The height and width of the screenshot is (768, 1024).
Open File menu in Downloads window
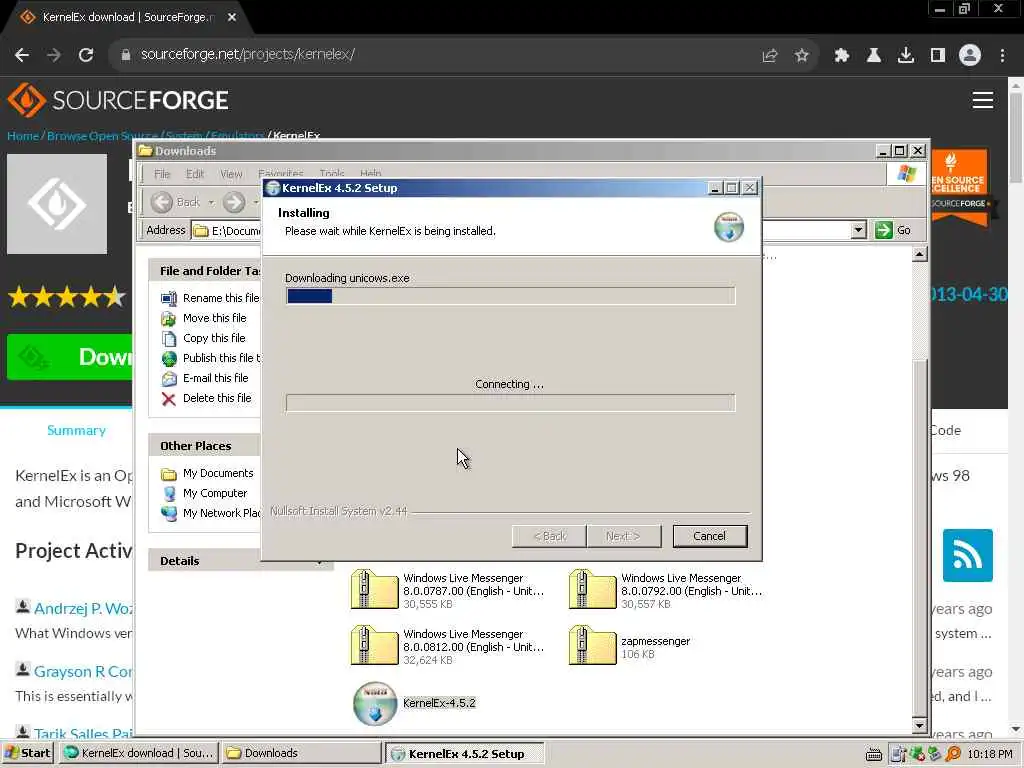(x=162, y=174)
